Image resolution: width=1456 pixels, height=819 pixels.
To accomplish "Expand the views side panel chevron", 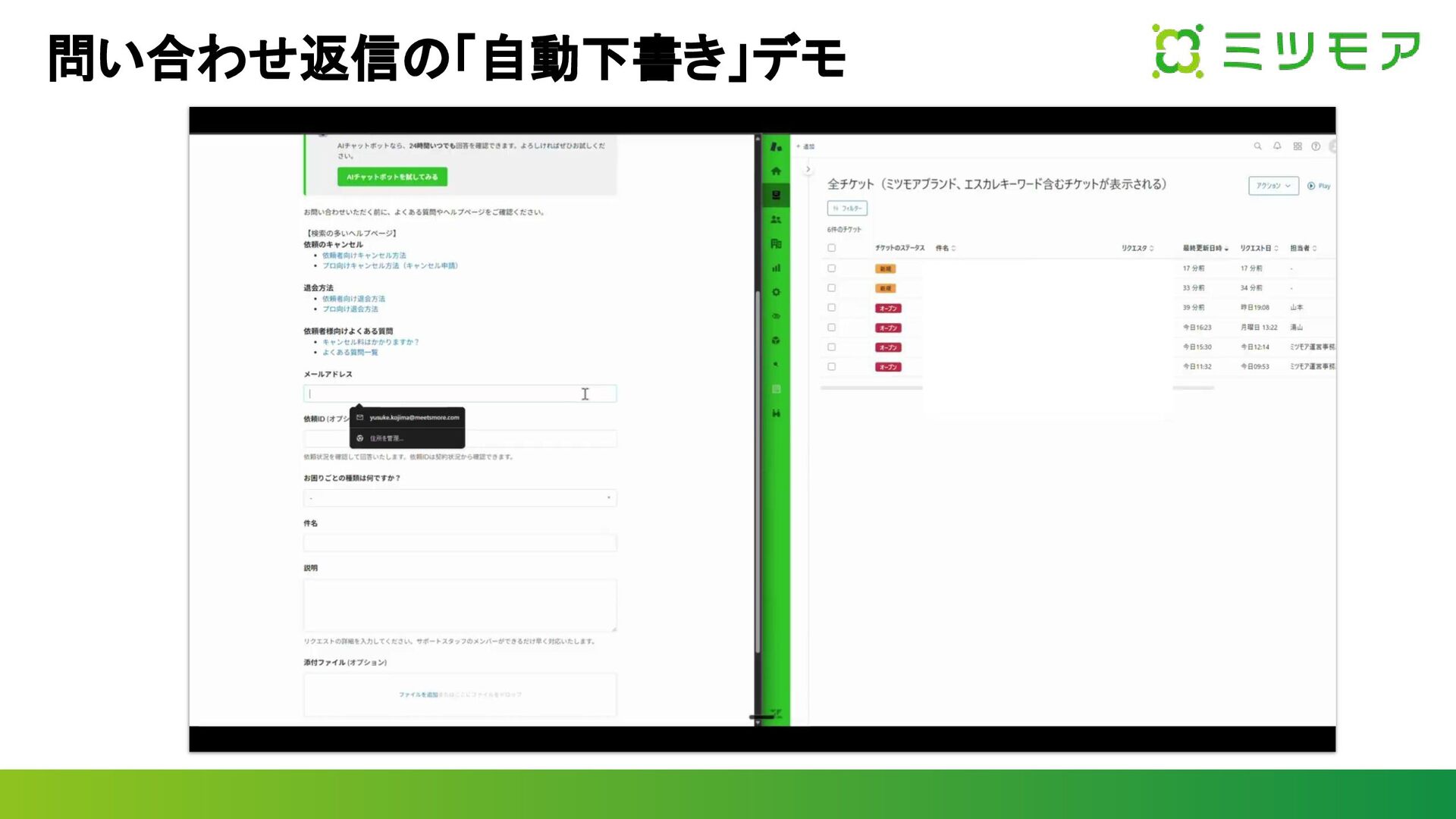I will tap(808, 169).
